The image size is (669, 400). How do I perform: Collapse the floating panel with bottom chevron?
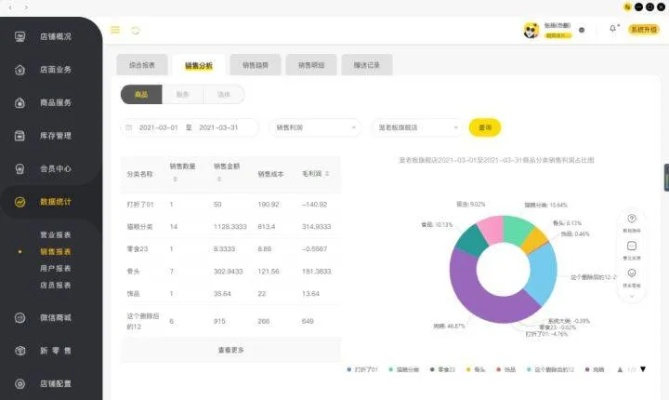pyautogui.click(x=632, y=296)
